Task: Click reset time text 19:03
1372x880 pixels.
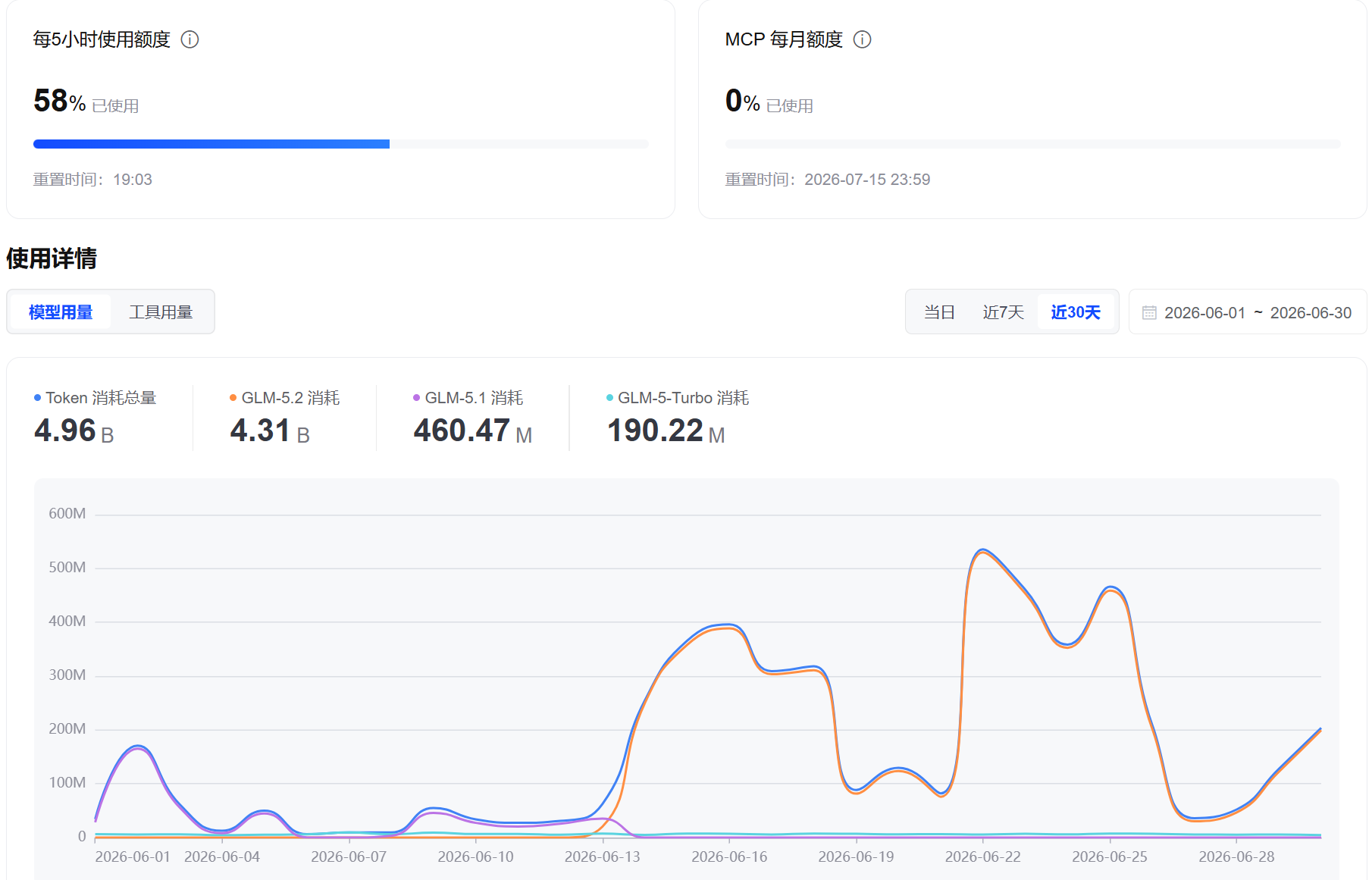Action: 133,180
